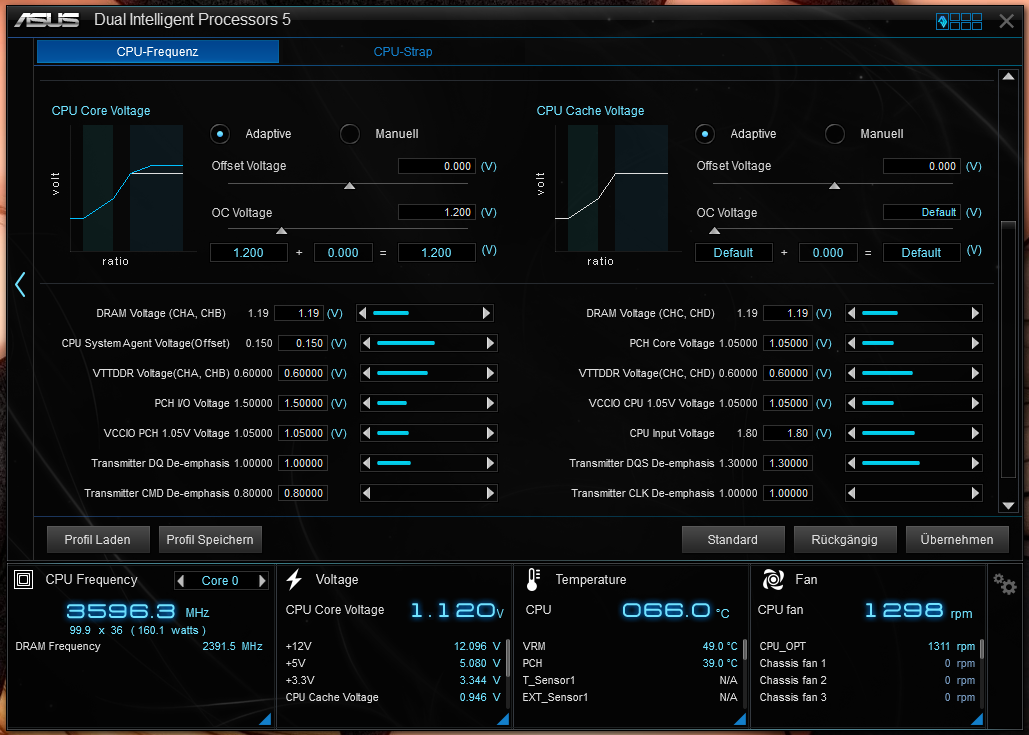Decrease DRAM Voltage (CHA, CHB) with left arrow
The image size is (1029, 735).
click(362, 313)
